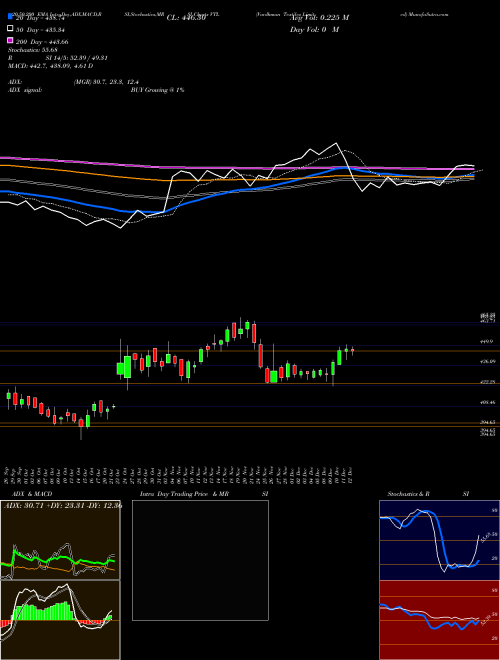Click the blue 20 Day legend swatch
This screenshot has height=660, width=500.
tap(10, 17)
